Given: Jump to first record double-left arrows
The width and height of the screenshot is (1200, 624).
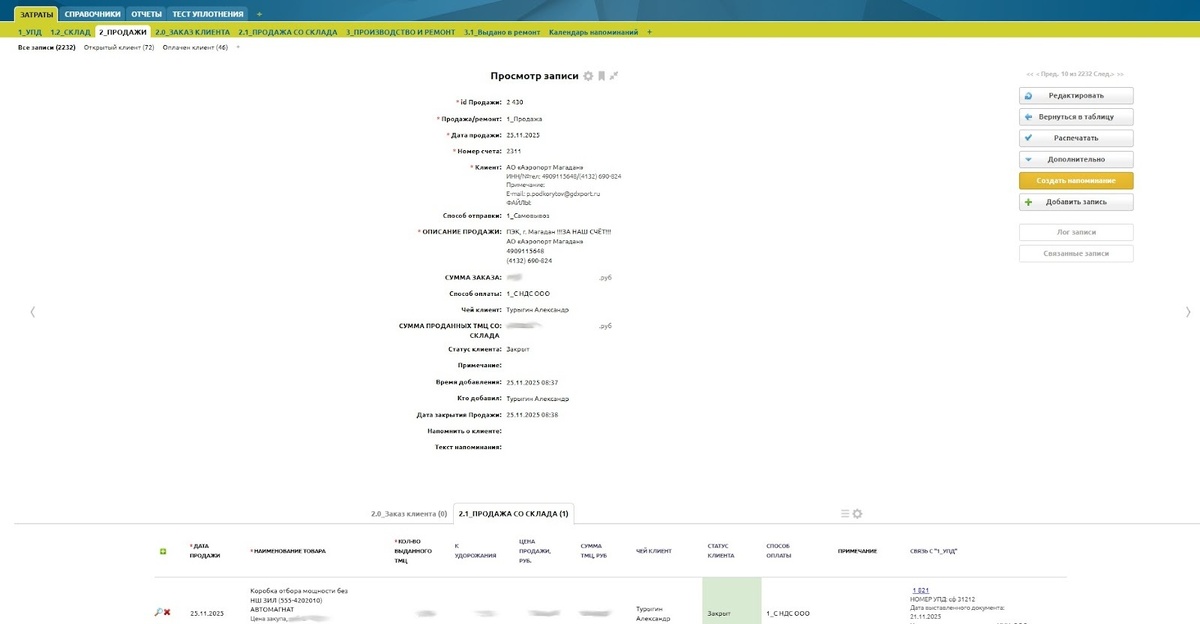Looking at the screenshot, I should point(1030,75).
